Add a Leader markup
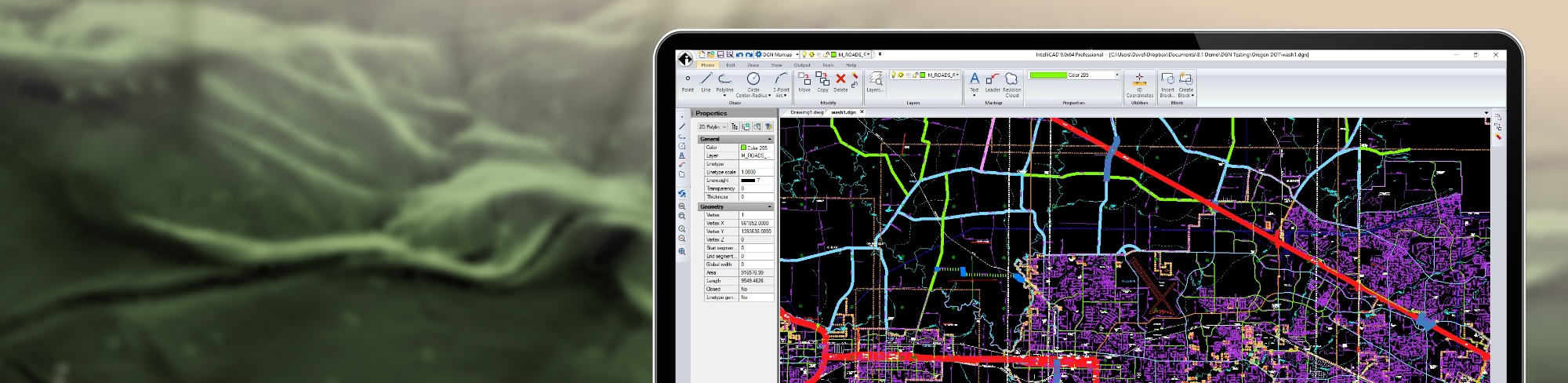The height and width of the screenshot is (383, 1568). pyautogui.click(x=993, y=82)
